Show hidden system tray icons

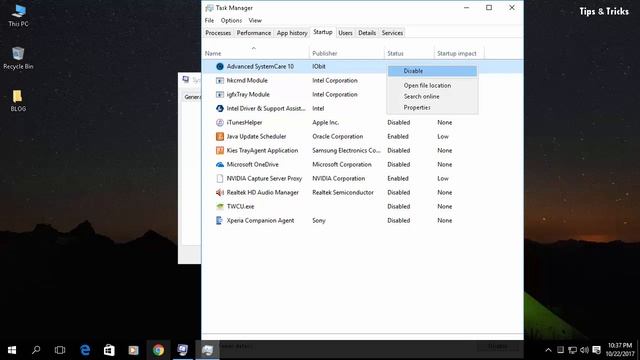tap(548, 350)
